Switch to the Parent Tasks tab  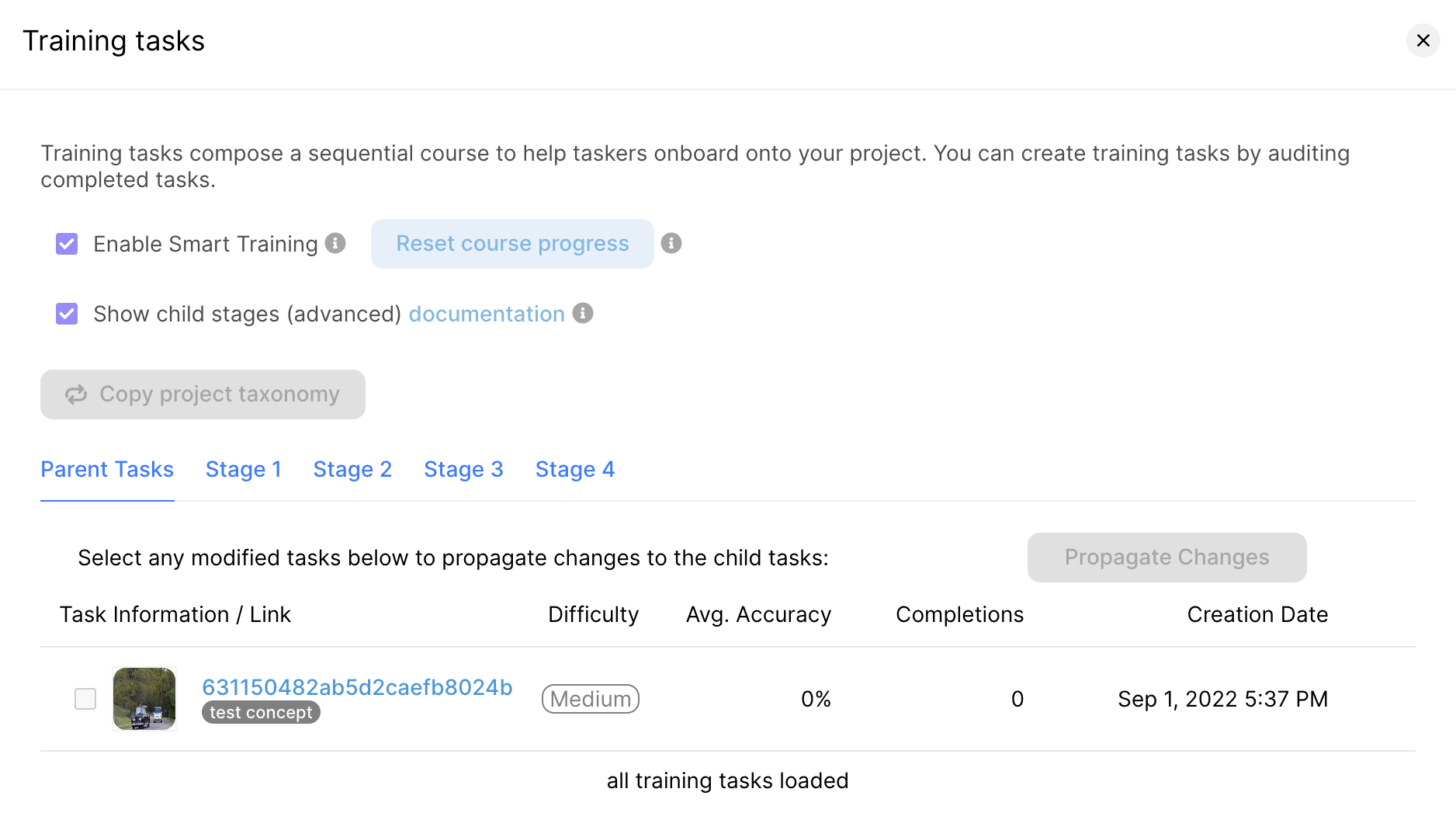tap(107, 469)
